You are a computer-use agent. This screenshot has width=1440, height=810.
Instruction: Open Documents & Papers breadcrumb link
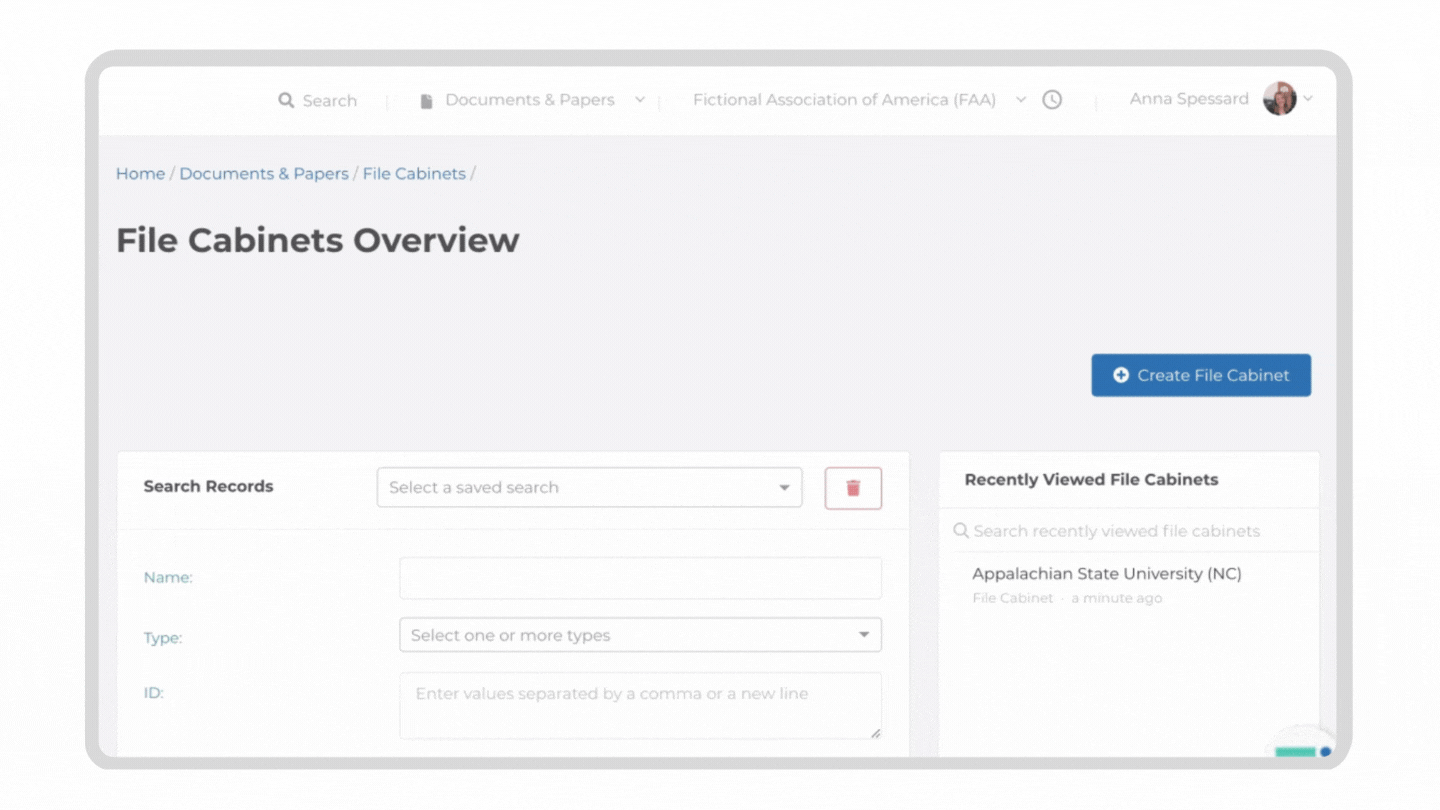(x=264, y=174)
